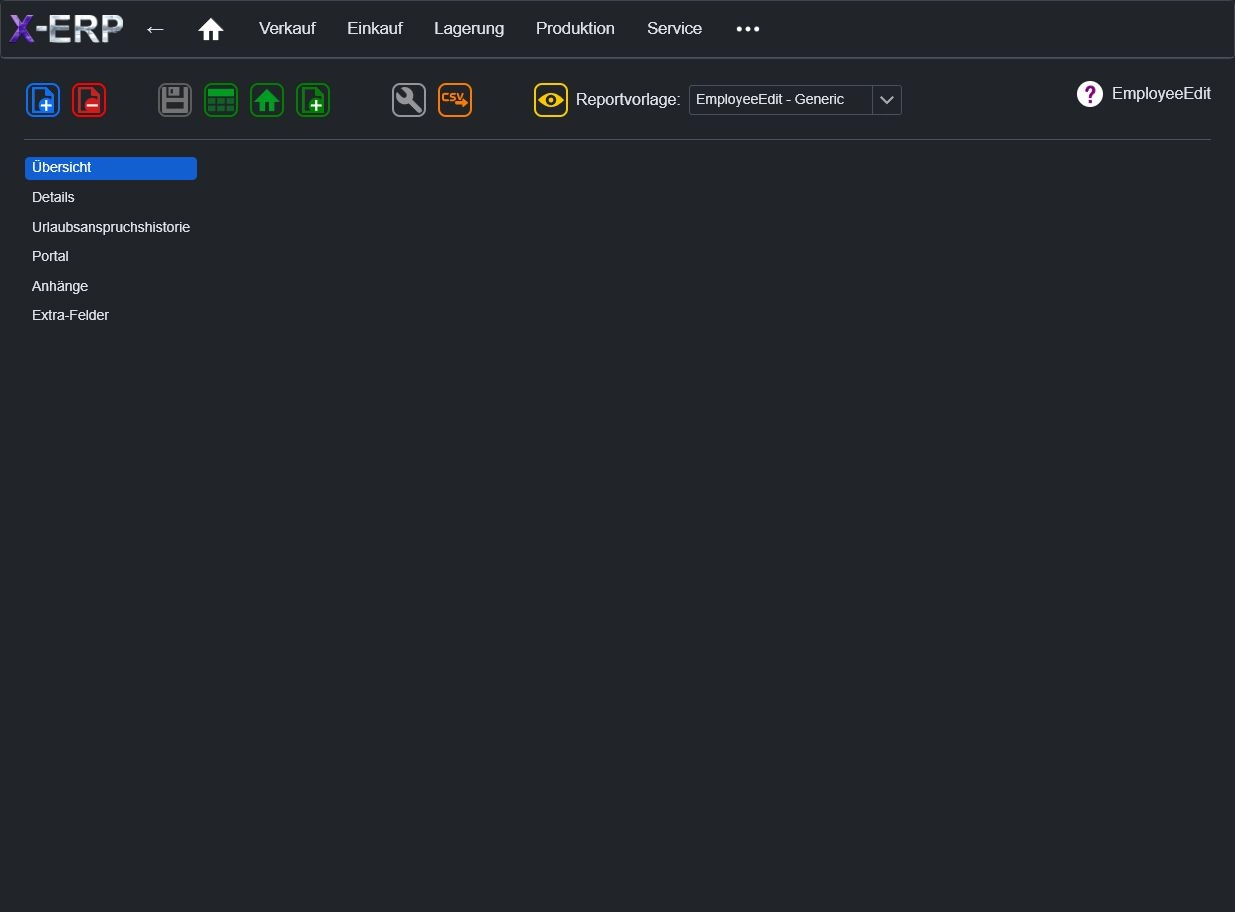Click the green add document icon
This screenshot has height=912, width=1235.
pos(313,100)
